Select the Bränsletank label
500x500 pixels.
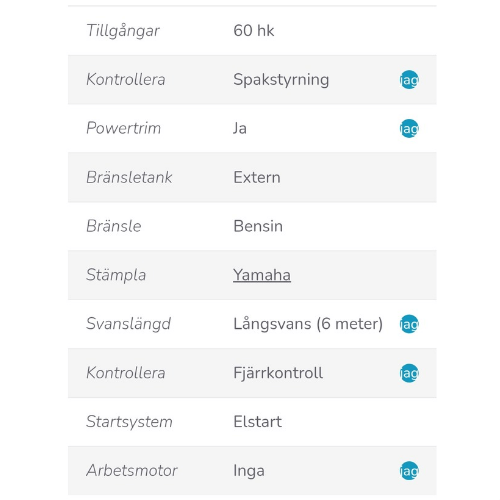click(x=129, y=177)
